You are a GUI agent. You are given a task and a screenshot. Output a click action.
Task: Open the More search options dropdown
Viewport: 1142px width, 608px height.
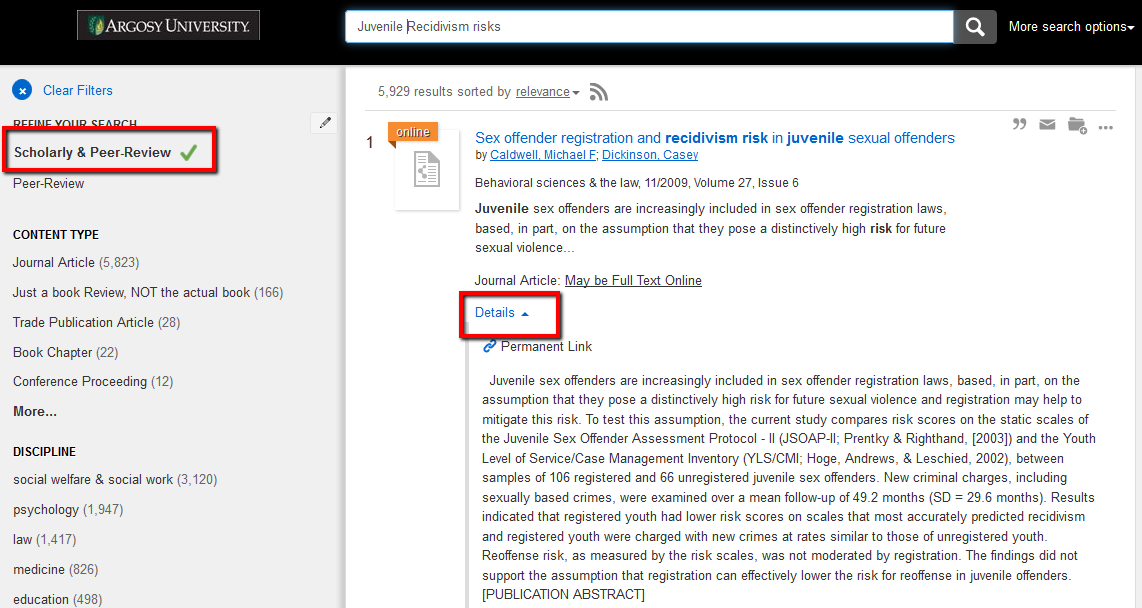[1071, 27]
